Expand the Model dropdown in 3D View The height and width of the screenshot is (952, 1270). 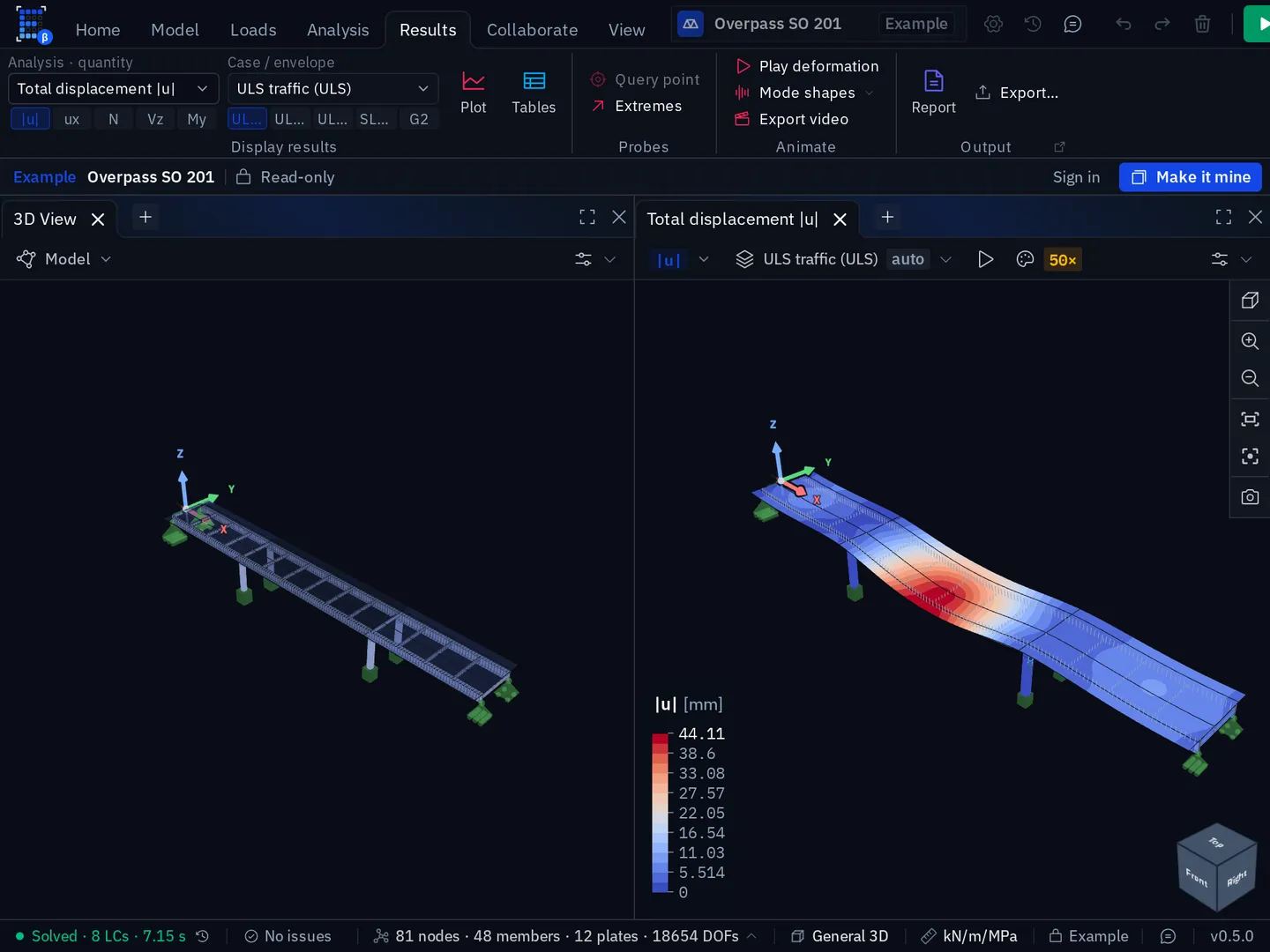tap(64, 259)
